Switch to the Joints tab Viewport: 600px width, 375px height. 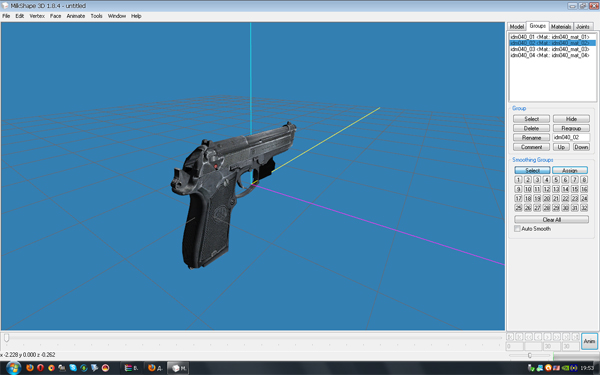point(583,26)
